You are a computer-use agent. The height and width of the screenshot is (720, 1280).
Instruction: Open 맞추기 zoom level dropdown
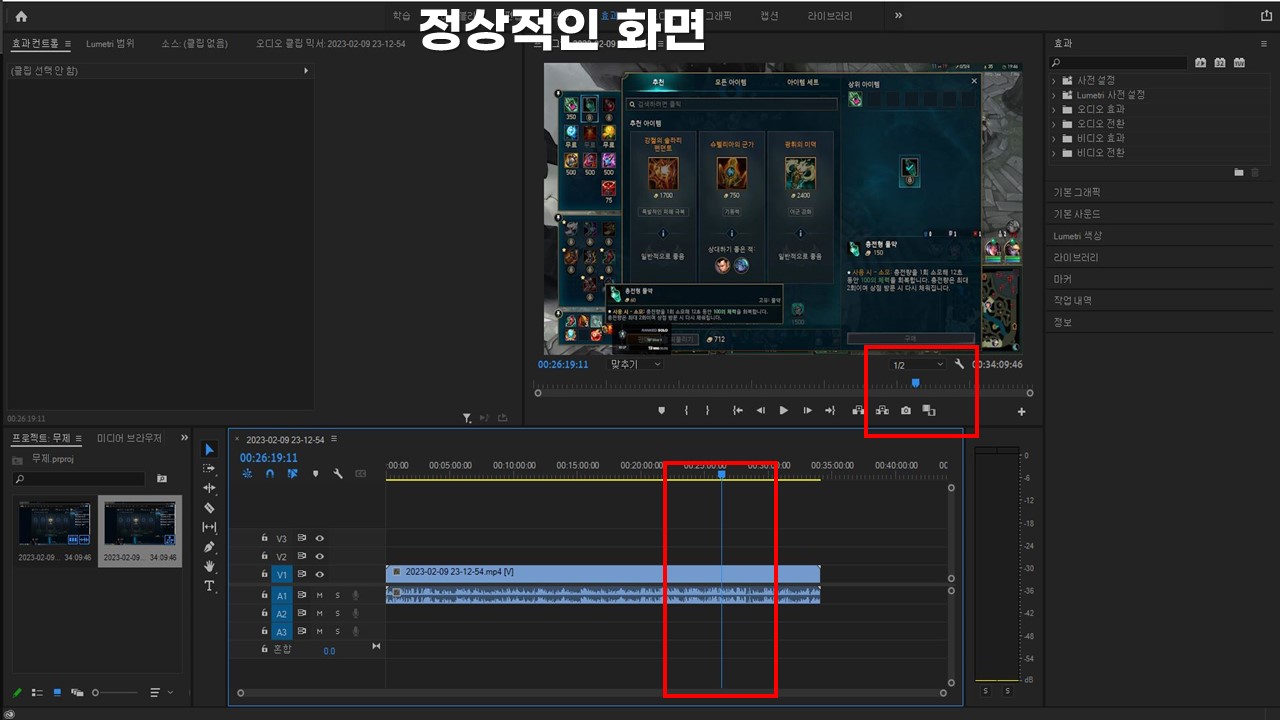636,364
